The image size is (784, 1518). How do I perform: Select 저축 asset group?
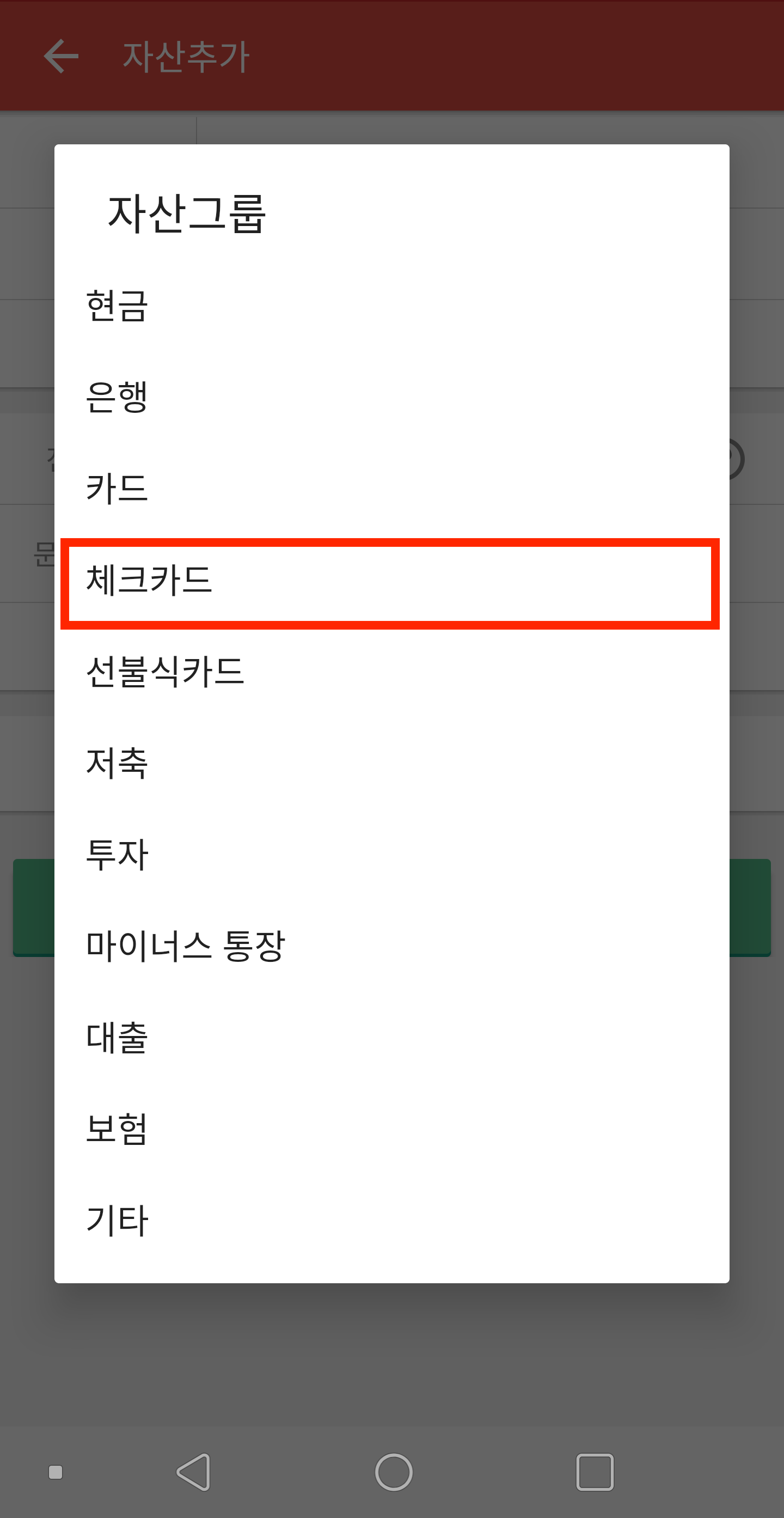pos(391,763)
